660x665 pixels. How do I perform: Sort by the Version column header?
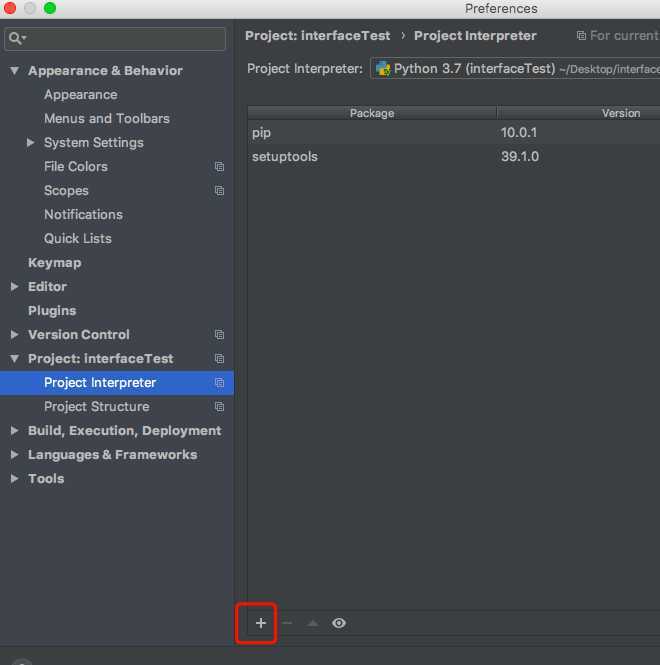click(621, 113)
